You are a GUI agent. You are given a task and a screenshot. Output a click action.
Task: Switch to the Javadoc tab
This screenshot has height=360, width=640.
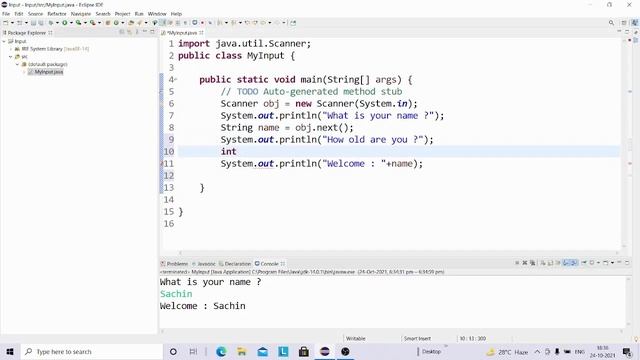click(204, 264)
